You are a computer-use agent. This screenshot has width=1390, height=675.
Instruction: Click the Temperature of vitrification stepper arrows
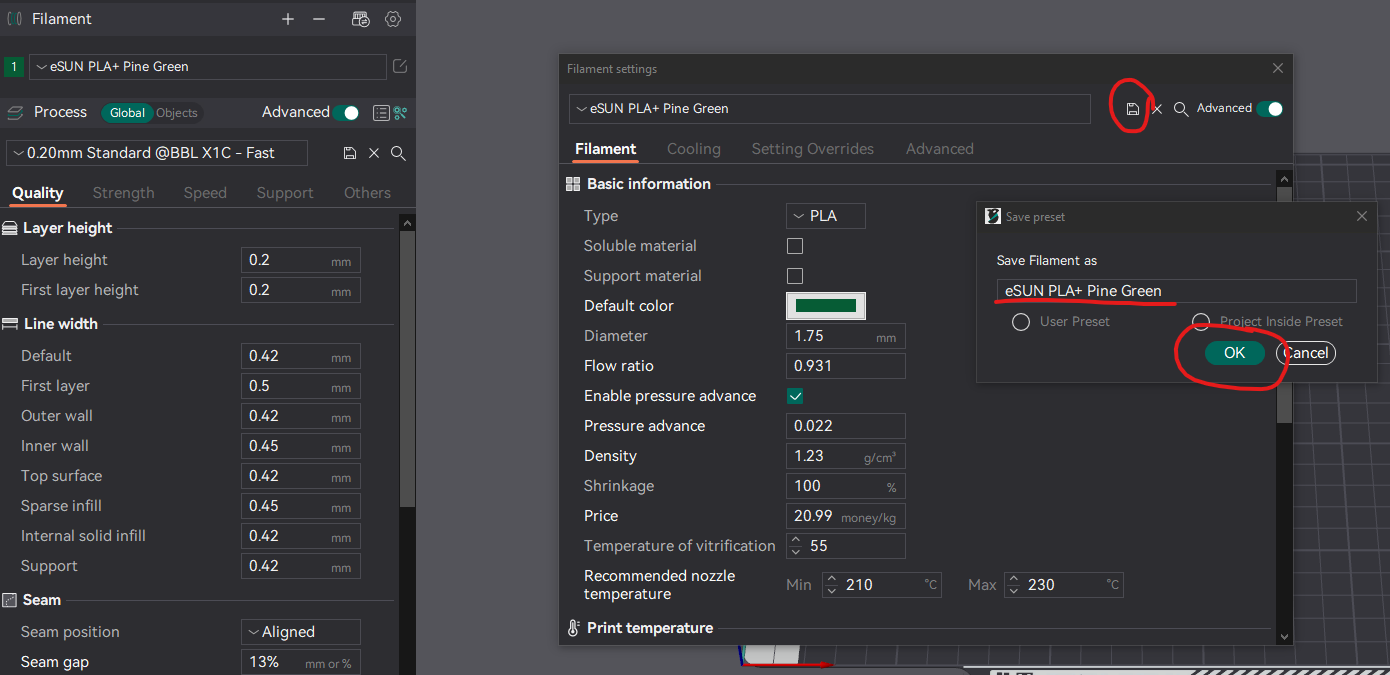pyautogui.click(x=796, y=546)
